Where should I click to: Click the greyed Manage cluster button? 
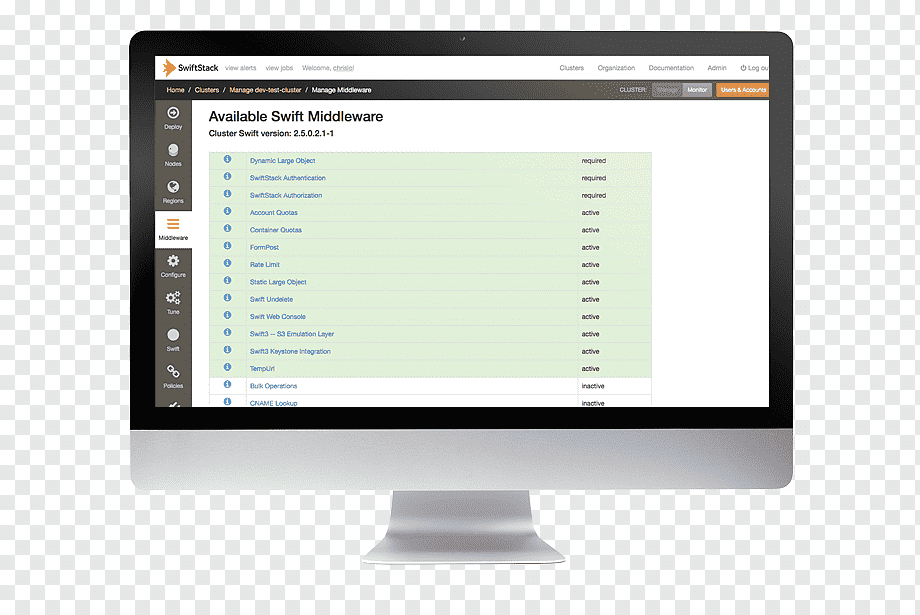[x=667, y=90]
